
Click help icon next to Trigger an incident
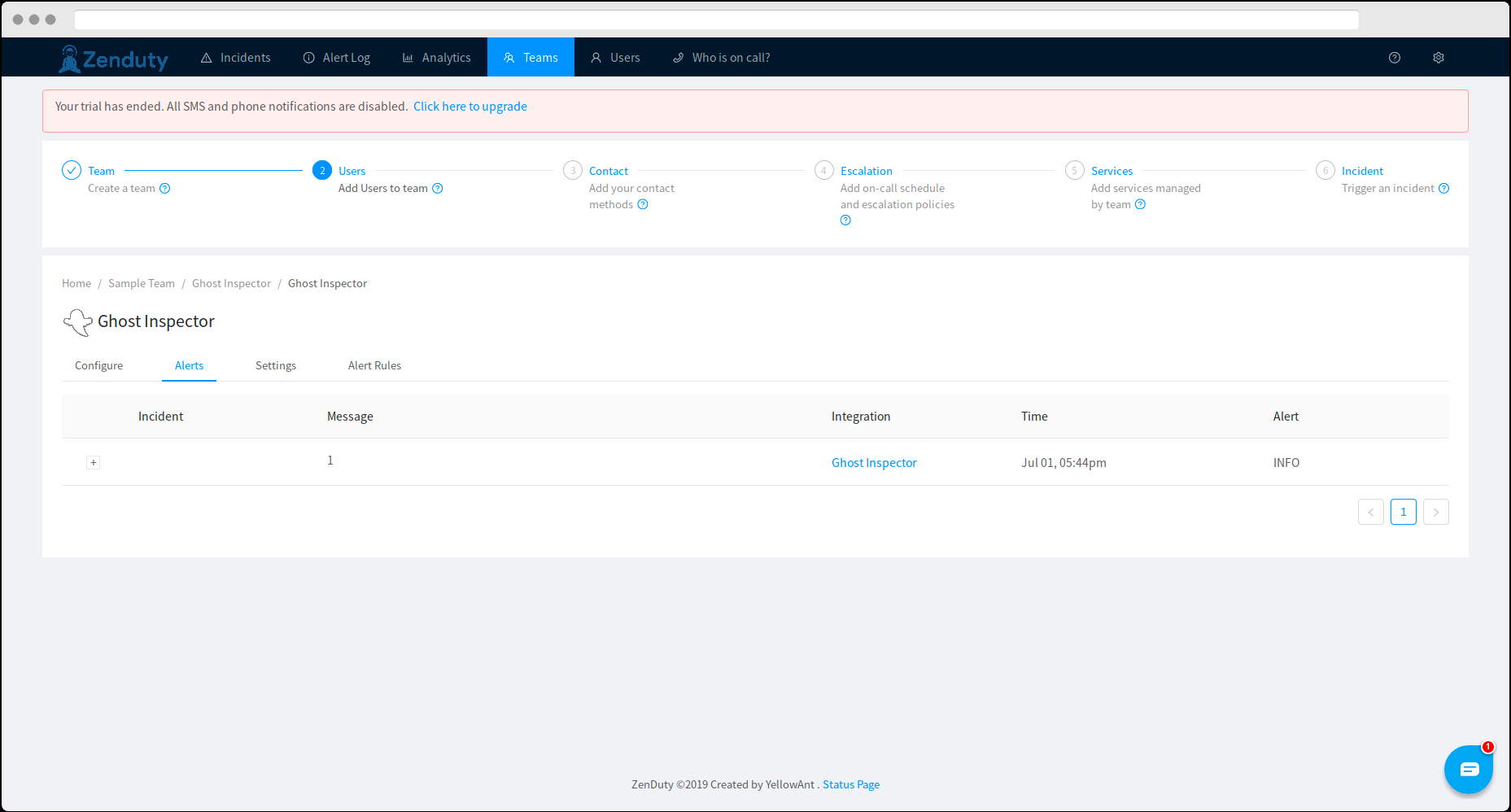tap(1444, 189)
